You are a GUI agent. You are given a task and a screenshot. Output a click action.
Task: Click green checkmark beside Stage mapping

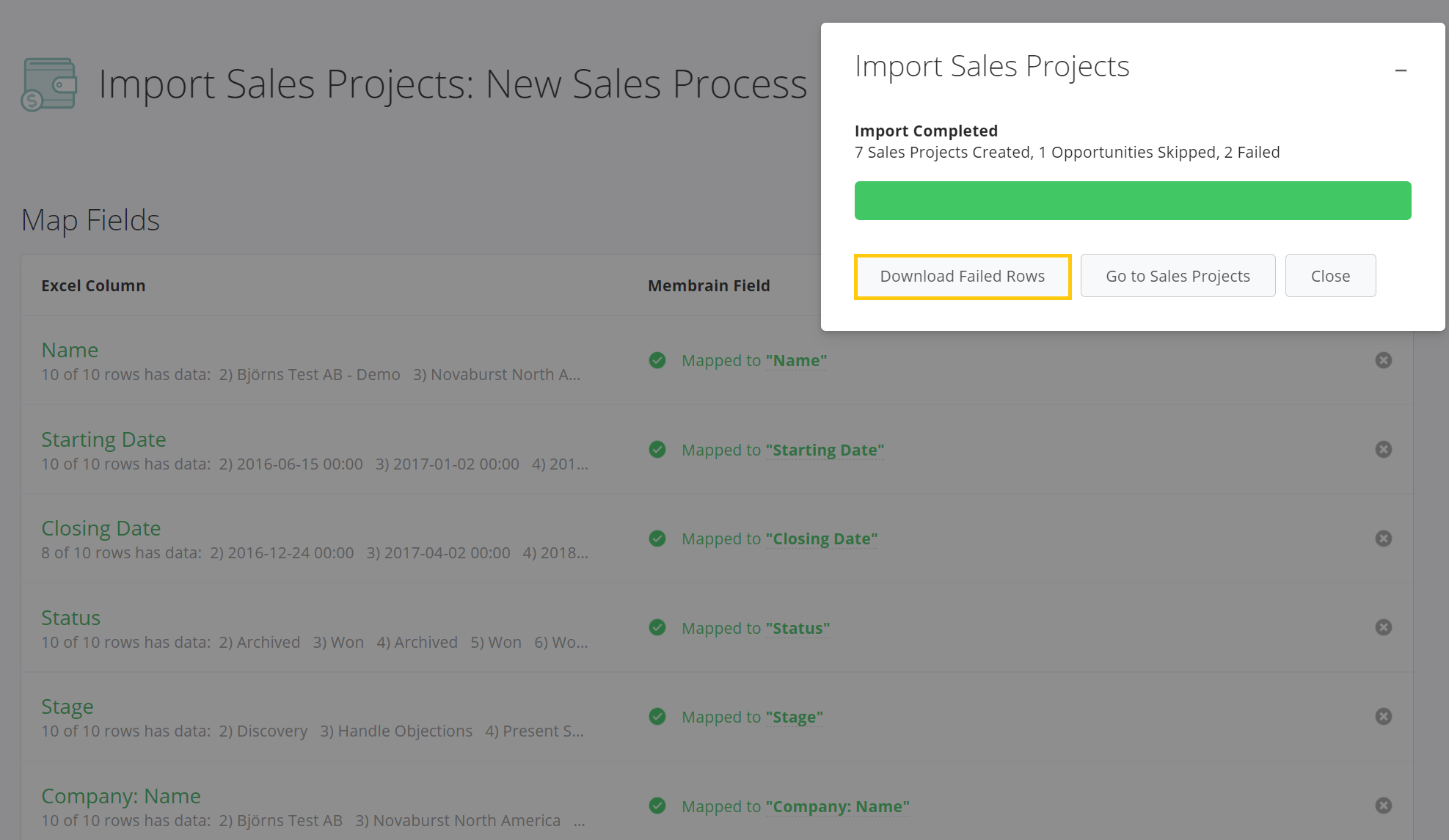click(x=657, y=717)
